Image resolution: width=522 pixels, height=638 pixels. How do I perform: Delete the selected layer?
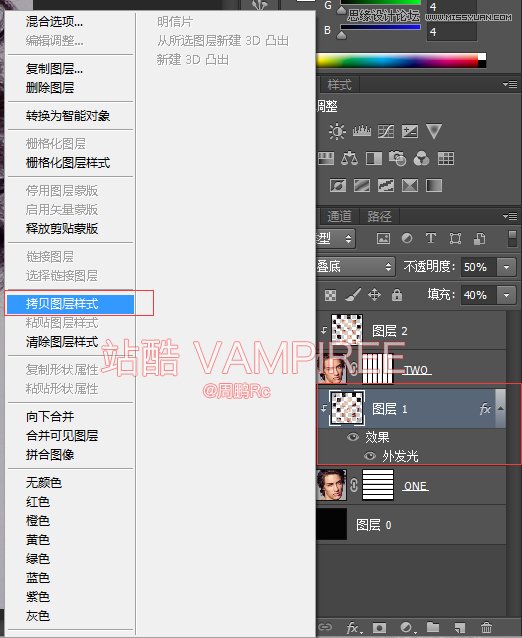(x=486, y=627)
